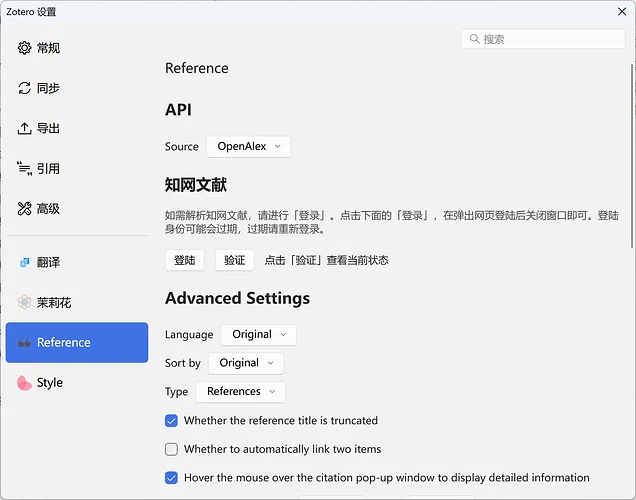Image resolution: width=636 pixels, height=500 pixels.
Task: Open the 同步 sync settings pane
Action: click(77, 88)
